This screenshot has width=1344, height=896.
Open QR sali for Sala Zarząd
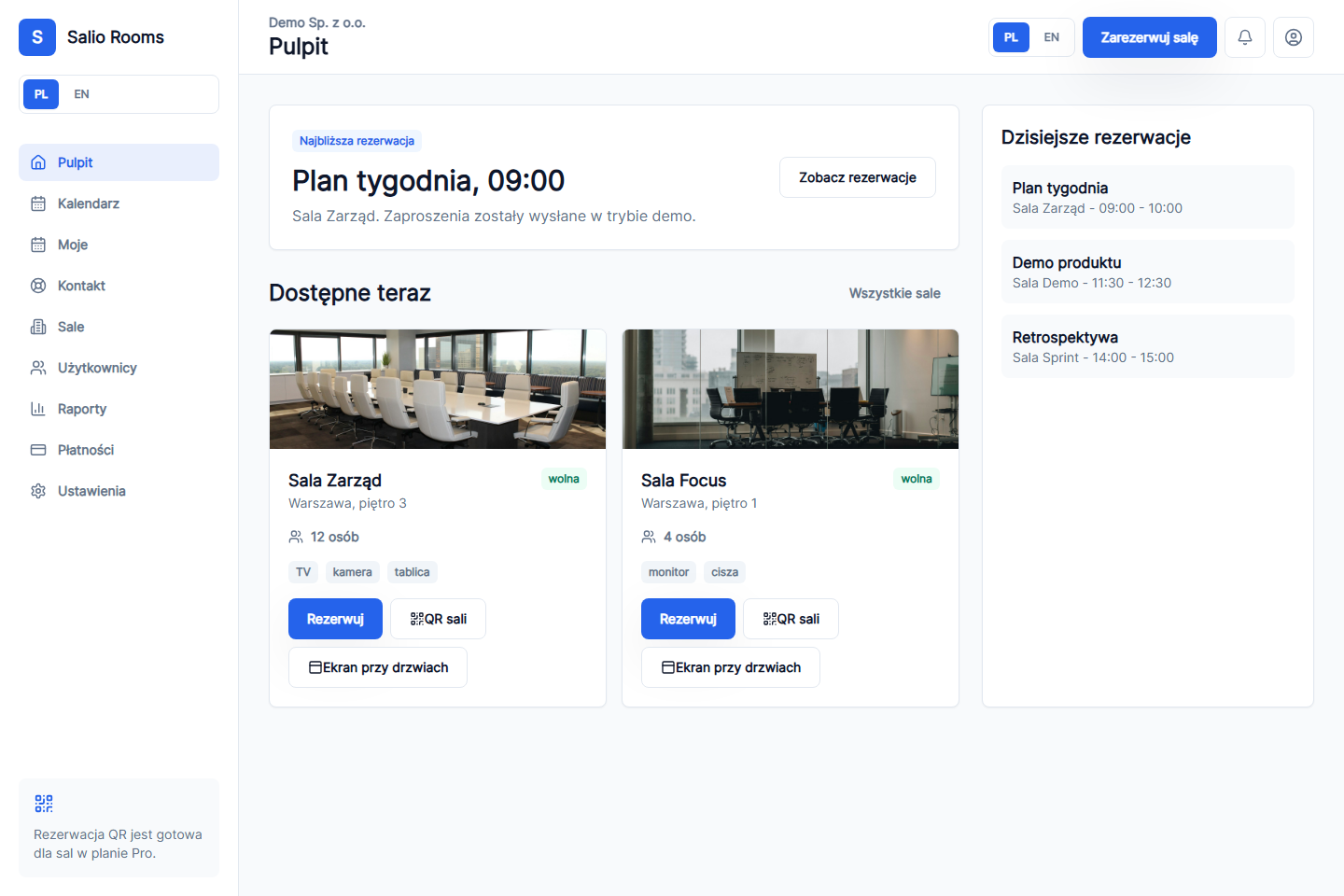[438, 619]
